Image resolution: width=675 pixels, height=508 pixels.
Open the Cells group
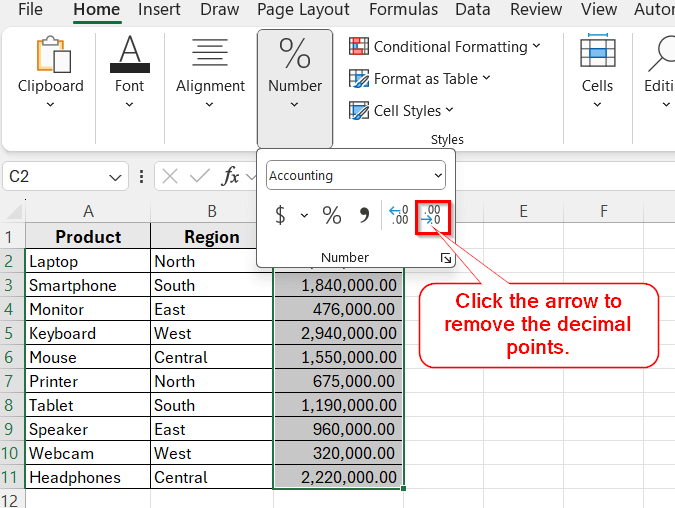[597, 72]
